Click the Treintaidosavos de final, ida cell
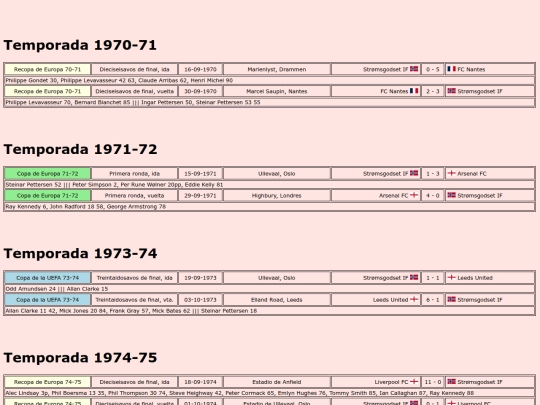This screenshot has height=405, width=540. coord(135,278)
